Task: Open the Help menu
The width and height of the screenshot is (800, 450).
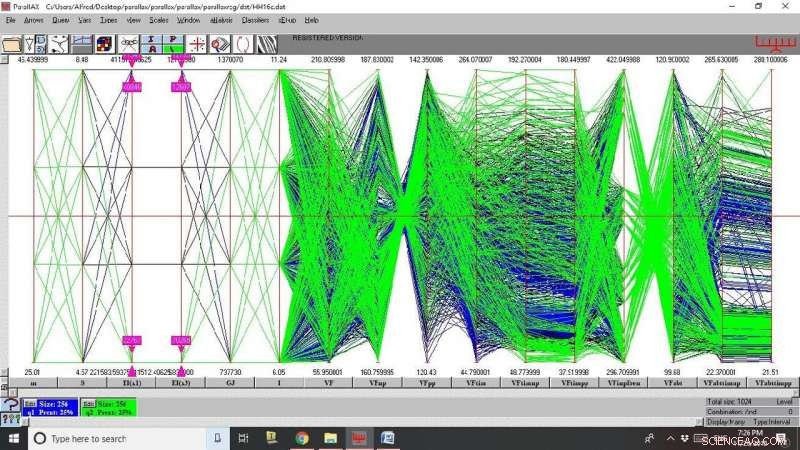Action: (311, 20)
